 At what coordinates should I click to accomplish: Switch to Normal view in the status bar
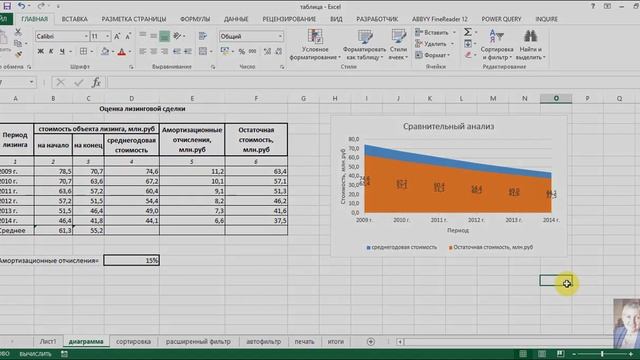tap(523, 353)
